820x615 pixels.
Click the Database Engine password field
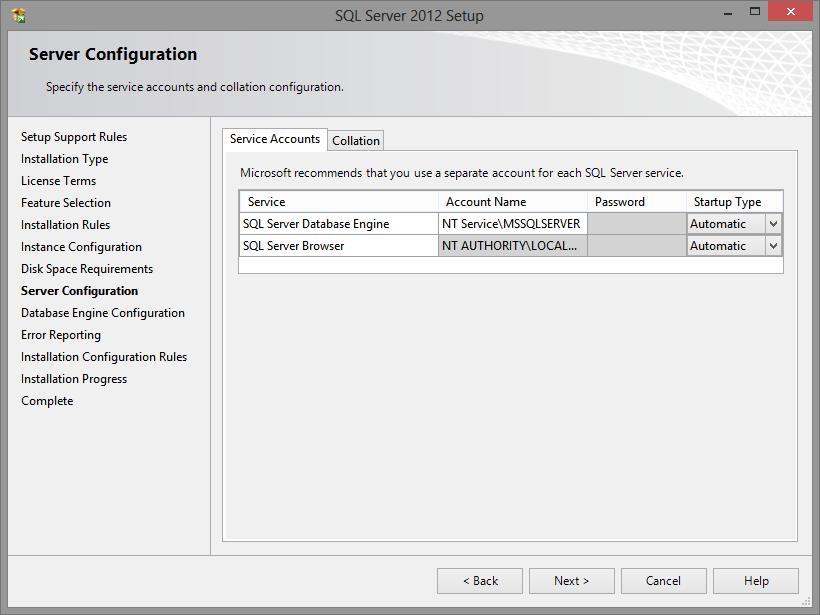[x=636, y=224]
